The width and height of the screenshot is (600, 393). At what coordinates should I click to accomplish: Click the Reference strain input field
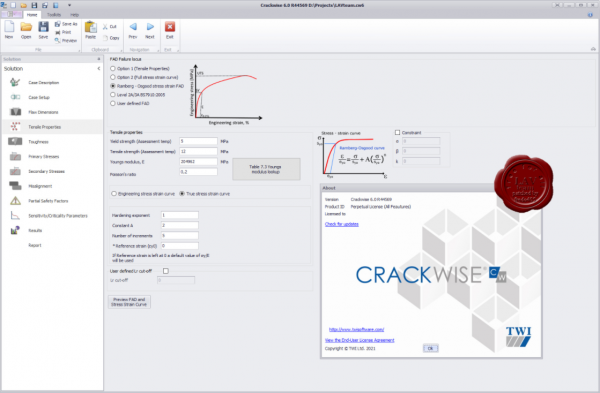(x=180, y=246)
